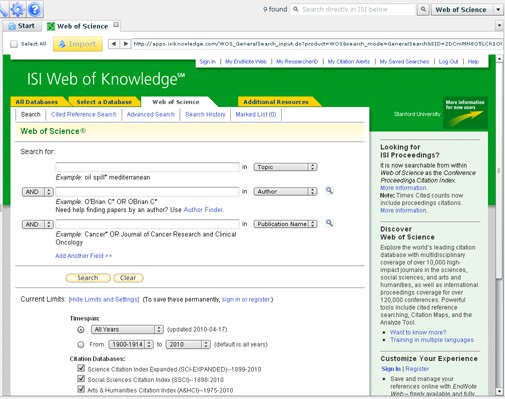Screen dimensions: 505x399
Task: Click the sign in or register link
Action: [246, 300]
